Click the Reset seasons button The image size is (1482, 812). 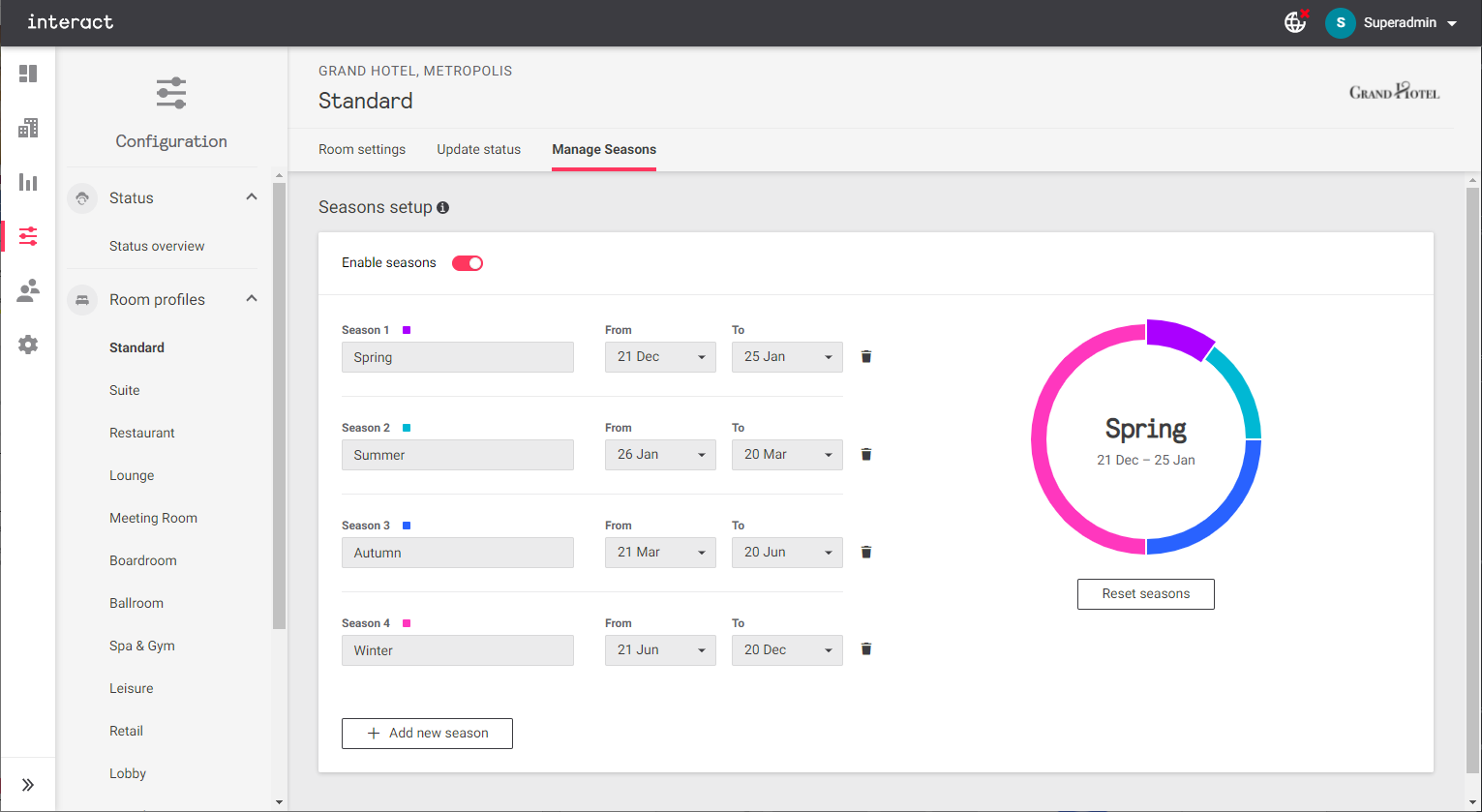click(x=1146, y=594)
